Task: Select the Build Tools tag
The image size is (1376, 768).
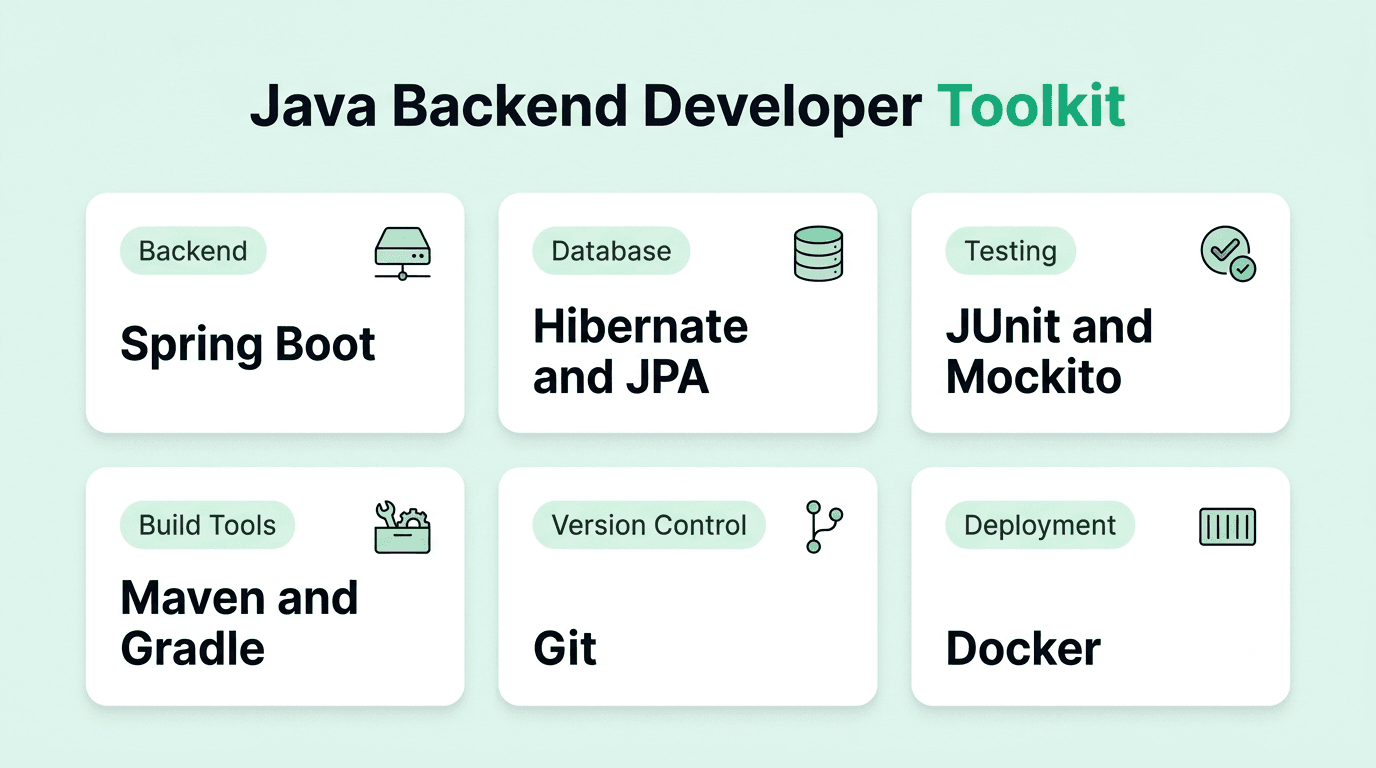Action: coord(207,525)
